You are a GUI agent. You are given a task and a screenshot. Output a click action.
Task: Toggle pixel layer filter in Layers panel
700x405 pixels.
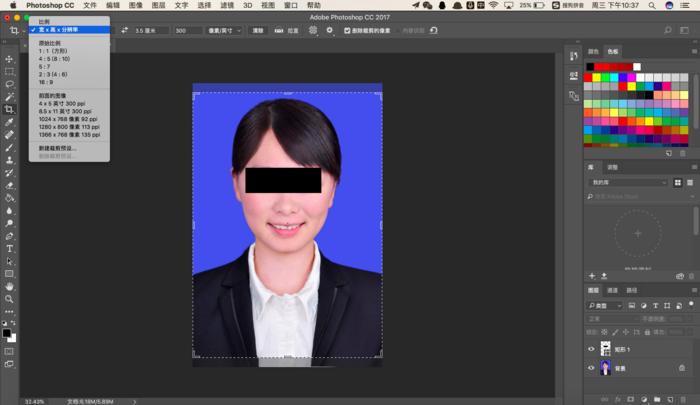(632, 305)
